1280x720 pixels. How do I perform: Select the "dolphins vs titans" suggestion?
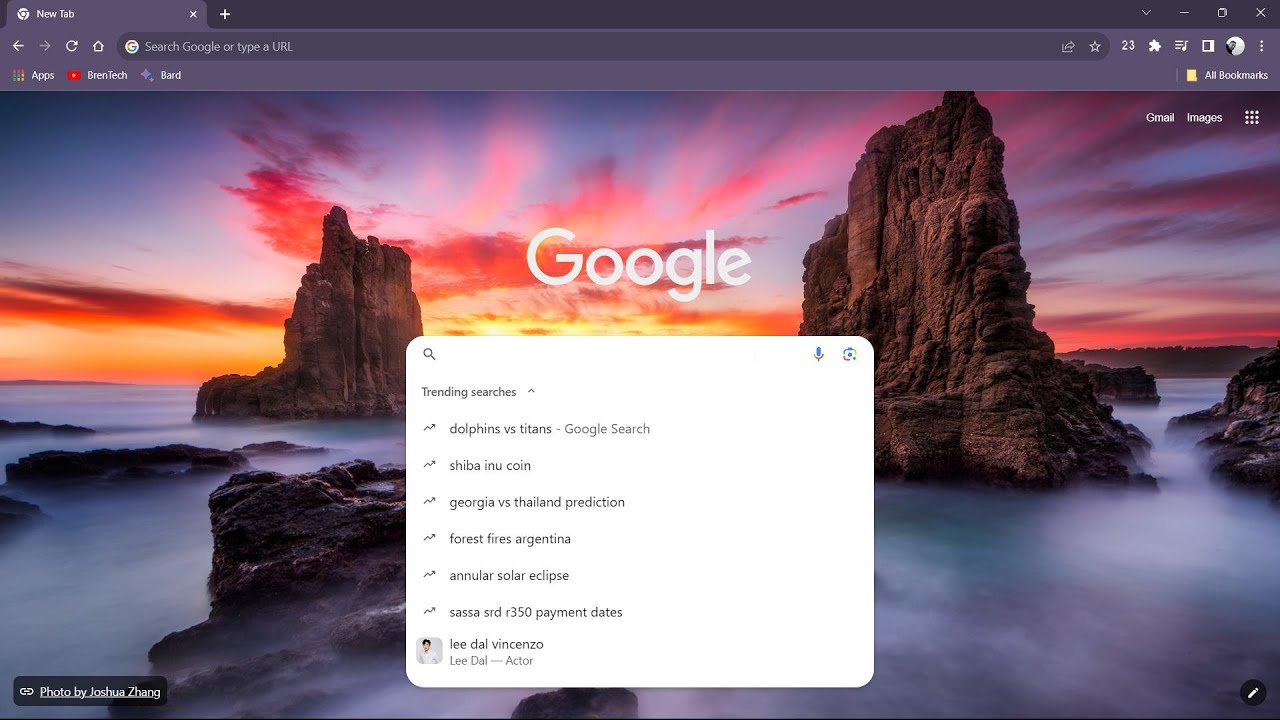[640, 429]
